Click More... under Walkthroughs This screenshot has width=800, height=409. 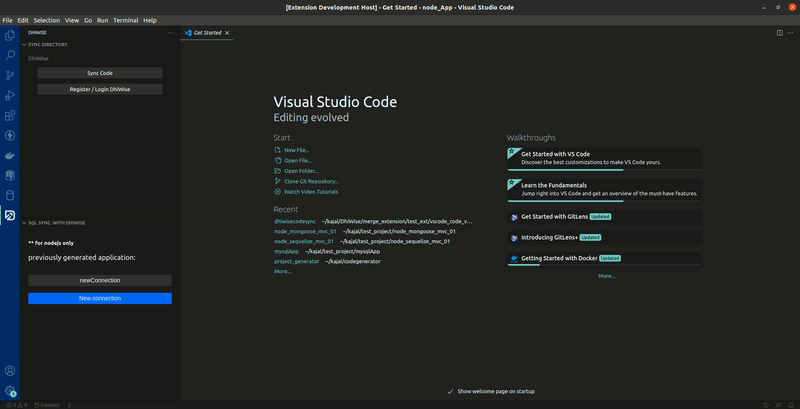click(x=607, y=276)
